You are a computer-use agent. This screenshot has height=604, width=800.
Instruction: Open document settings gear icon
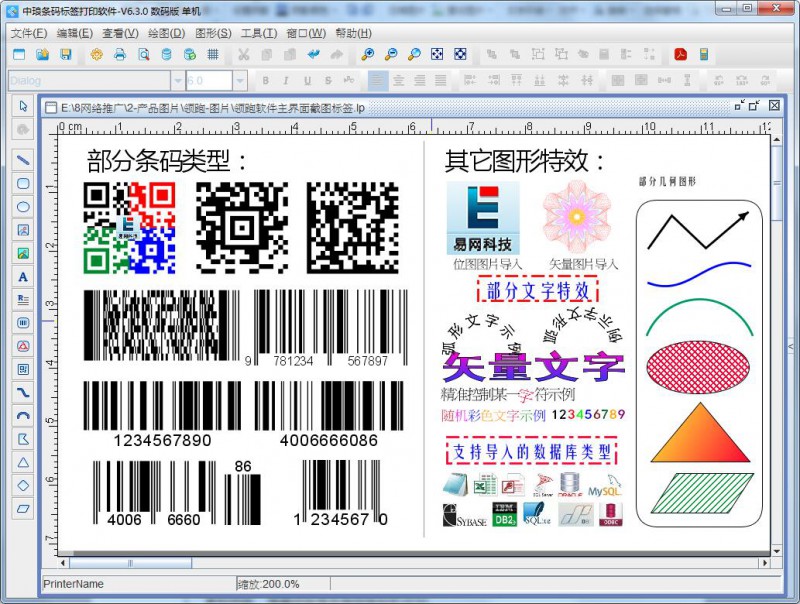click(x=96, y=54)
